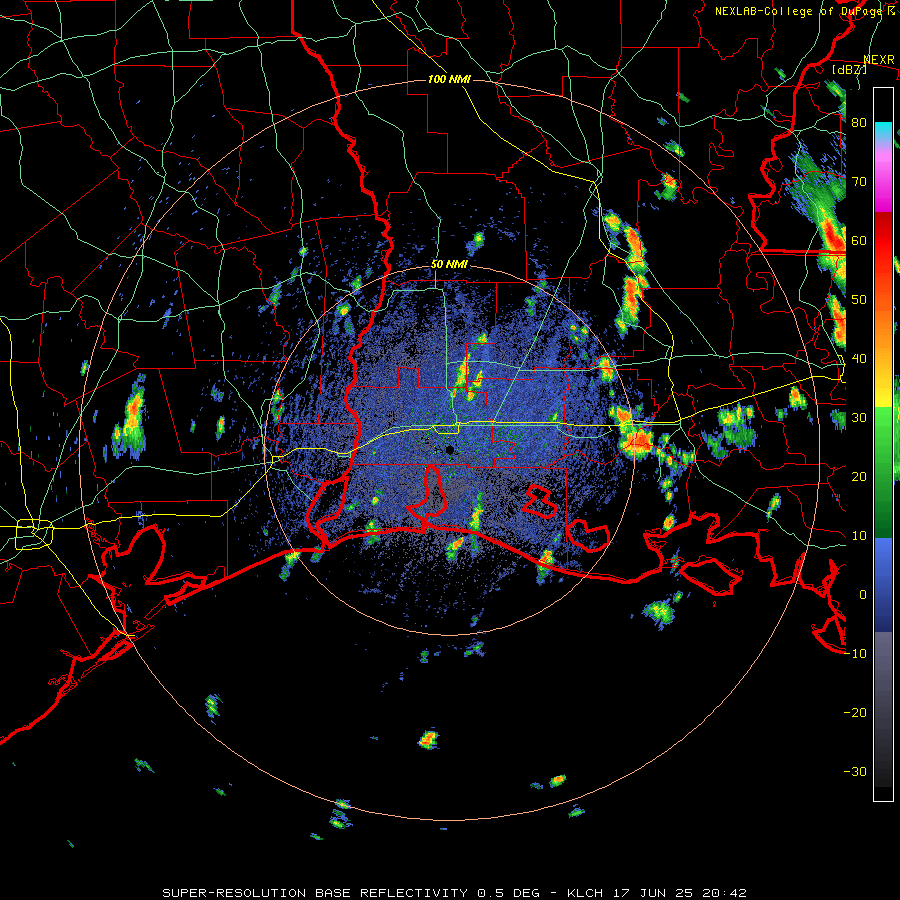Click the 10 value on color scale

[x=859, y=536]
